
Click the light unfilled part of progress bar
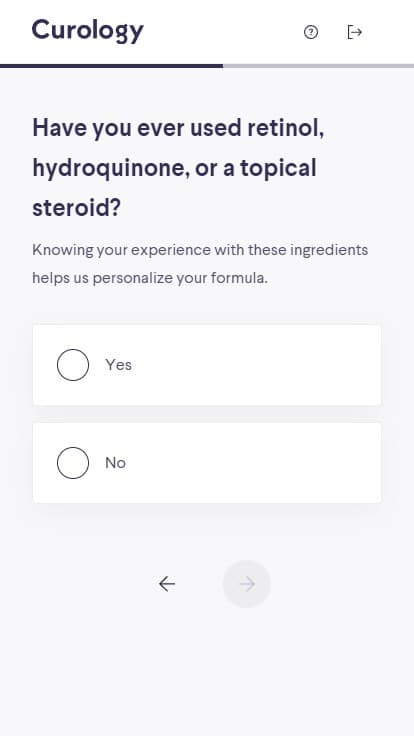click(318, 66)
